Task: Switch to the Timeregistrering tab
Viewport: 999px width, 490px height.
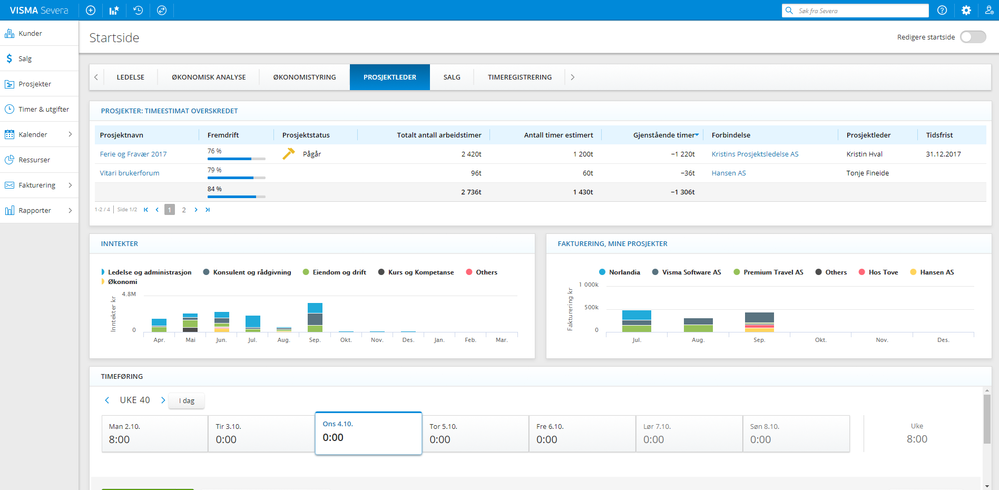Action: pos(519,77)
